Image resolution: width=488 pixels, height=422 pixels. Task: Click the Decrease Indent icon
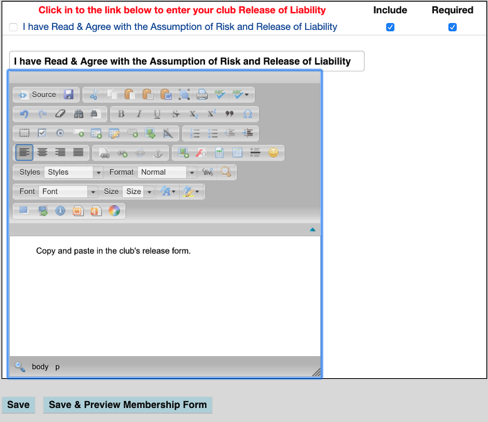[230, 133]
